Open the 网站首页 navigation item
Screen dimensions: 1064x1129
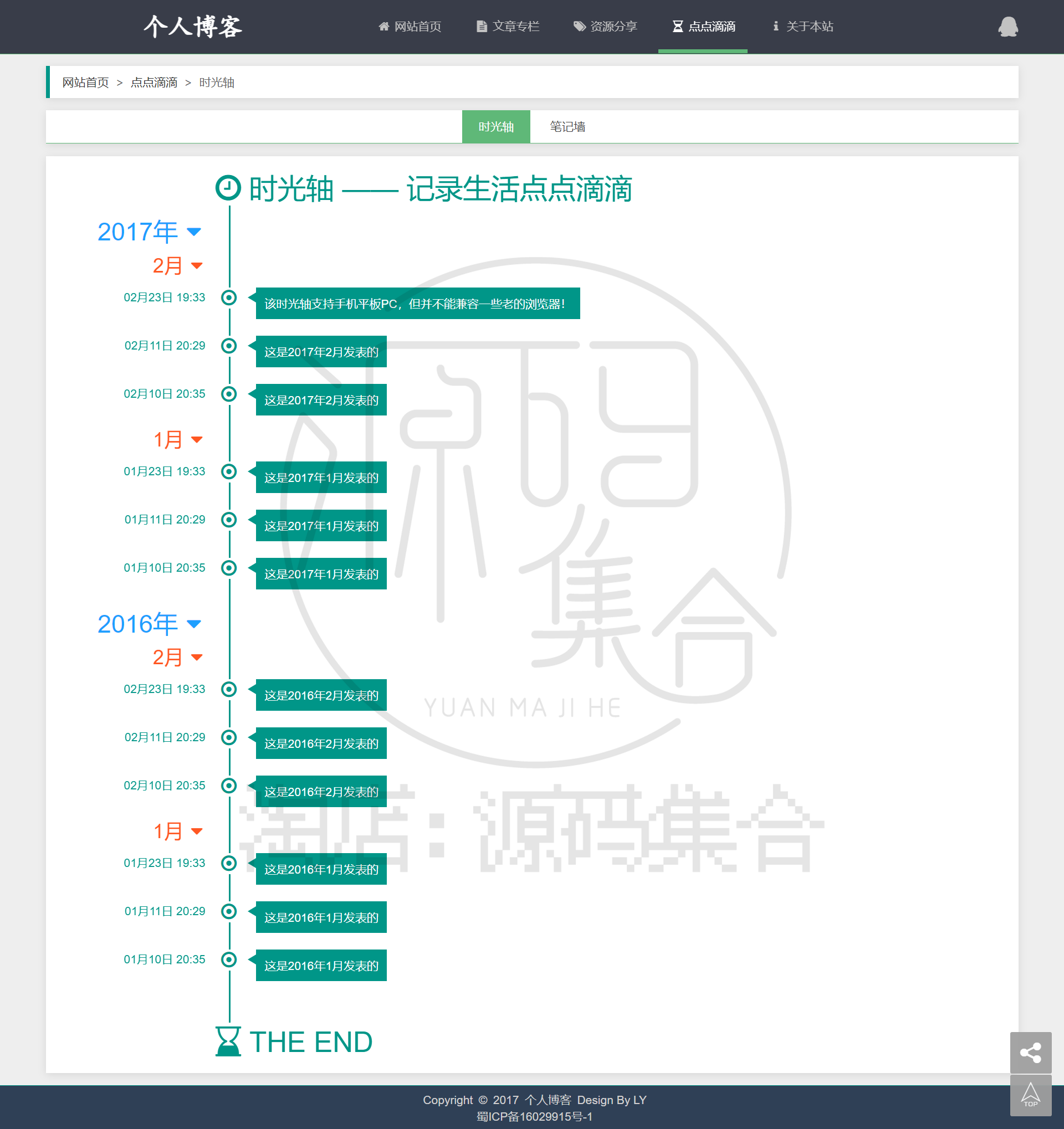(x=410, y=27)
